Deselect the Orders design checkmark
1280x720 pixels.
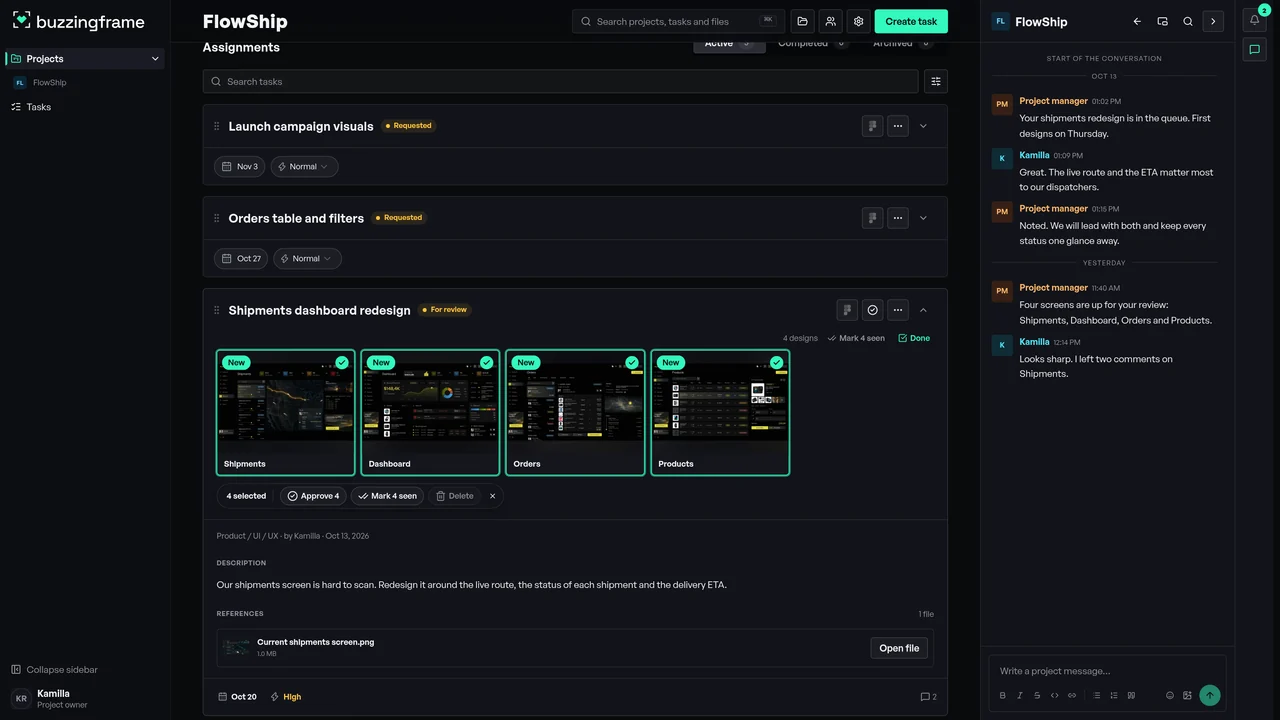pos(632,362)
